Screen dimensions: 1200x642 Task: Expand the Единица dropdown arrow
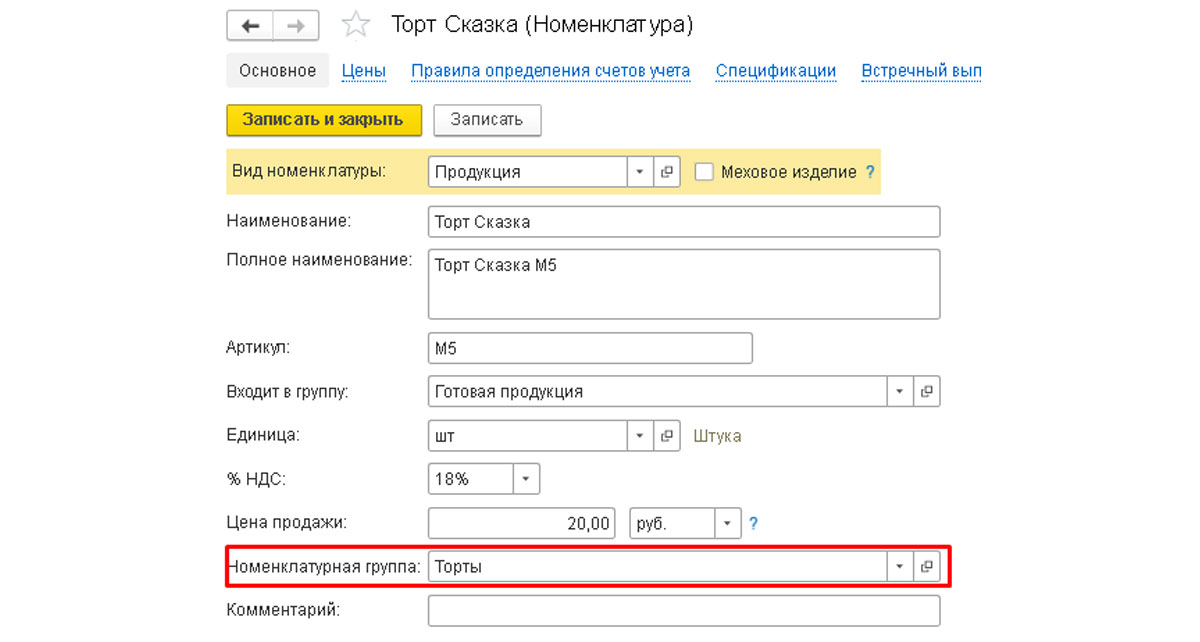pyautogui.click(x=640, y=436)
